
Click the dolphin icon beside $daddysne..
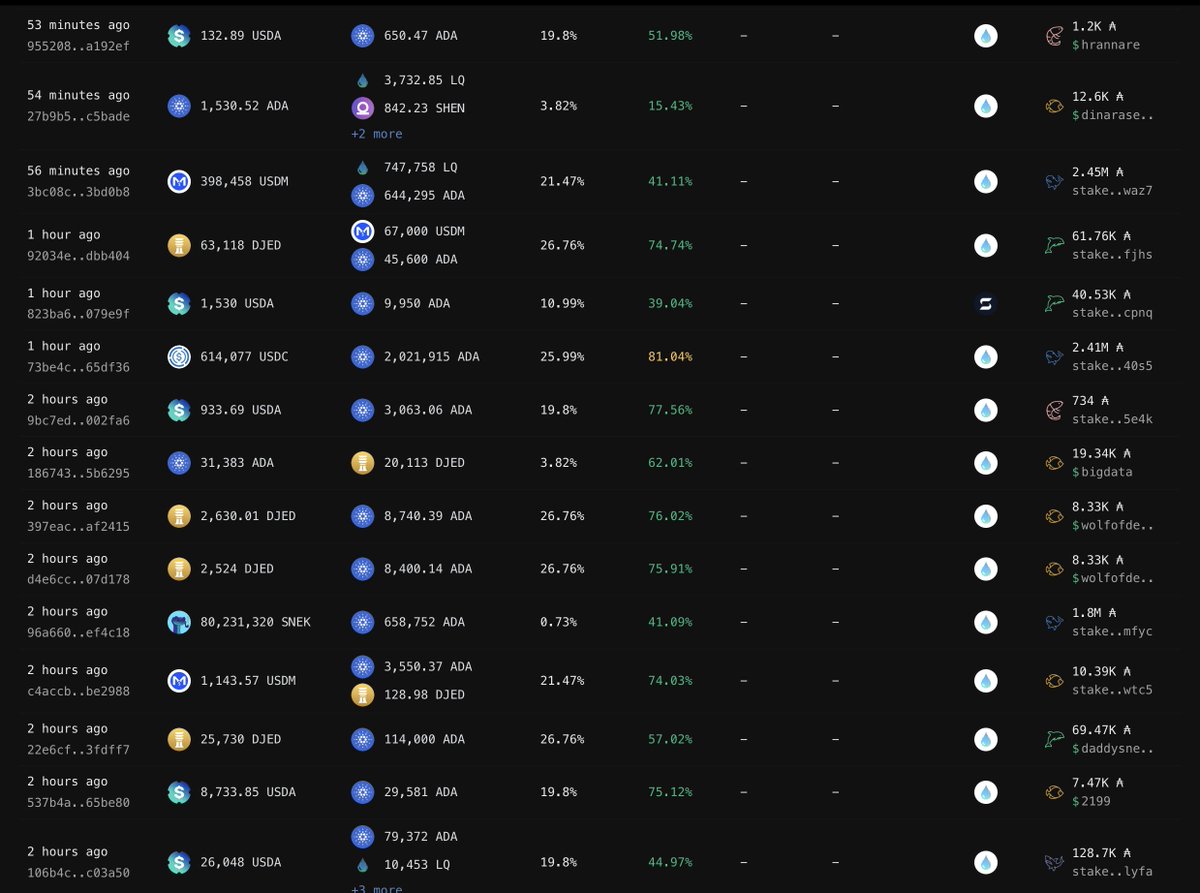pos(1054,739)
